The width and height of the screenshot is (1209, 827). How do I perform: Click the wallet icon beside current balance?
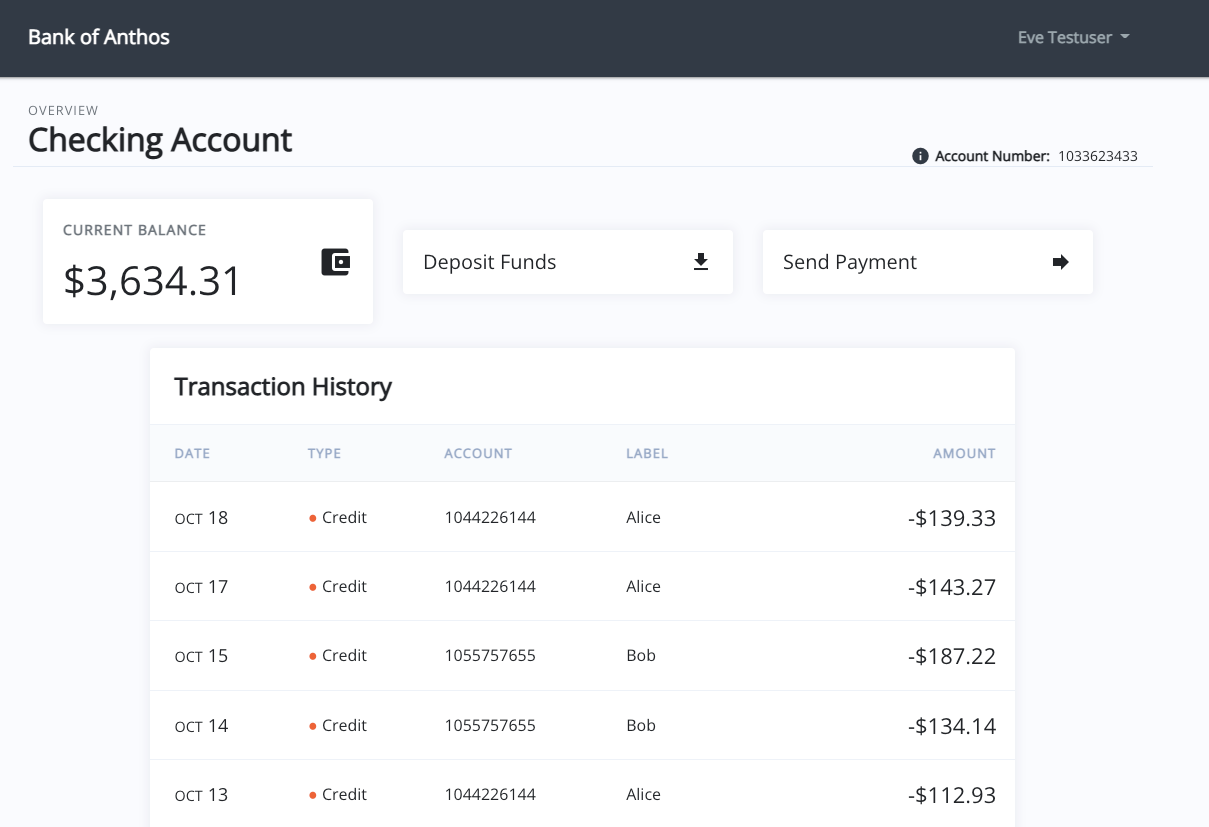click(x=335, y=262)
